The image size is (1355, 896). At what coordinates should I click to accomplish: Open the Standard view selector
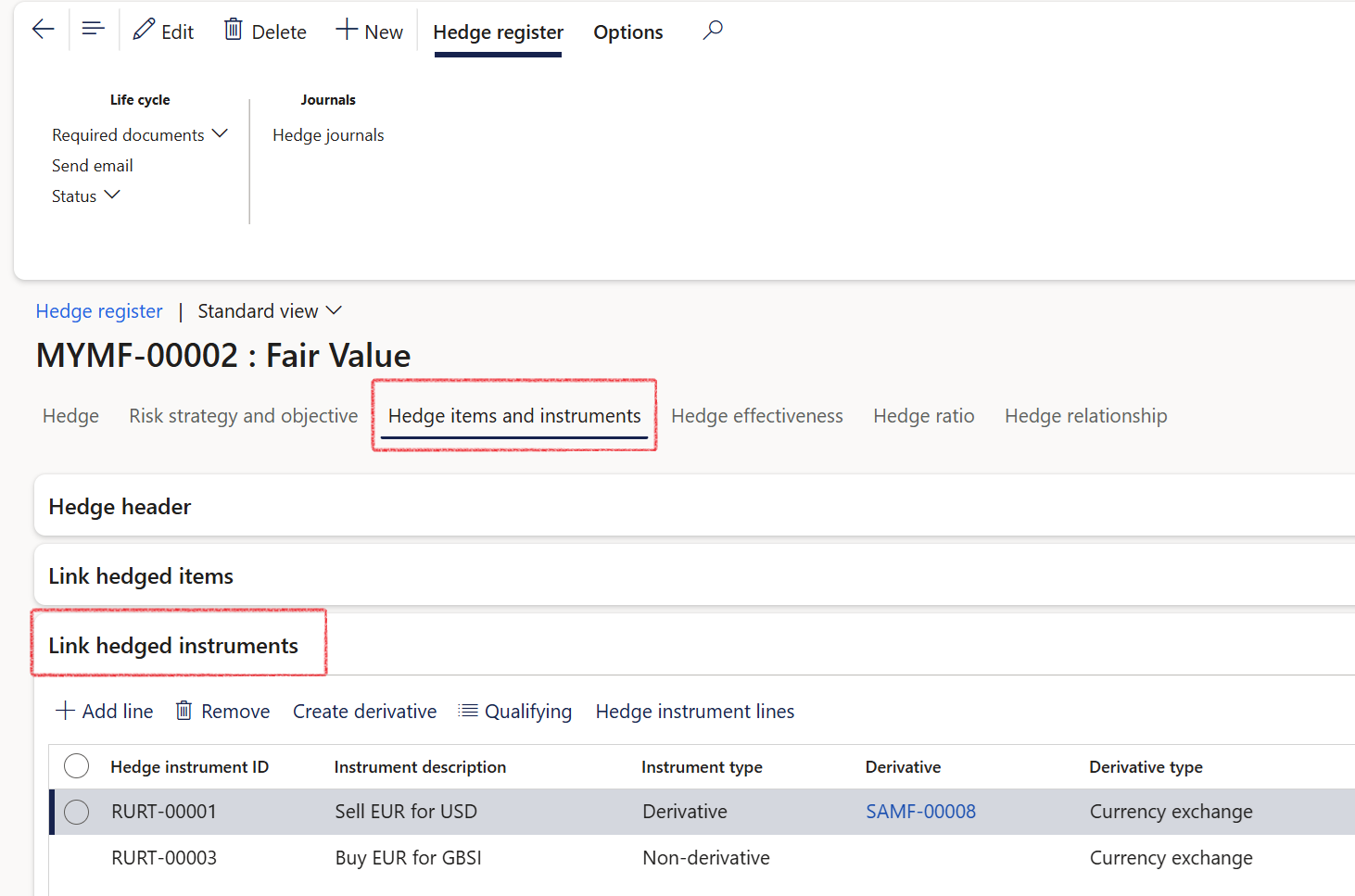click(x=270, y=311)
